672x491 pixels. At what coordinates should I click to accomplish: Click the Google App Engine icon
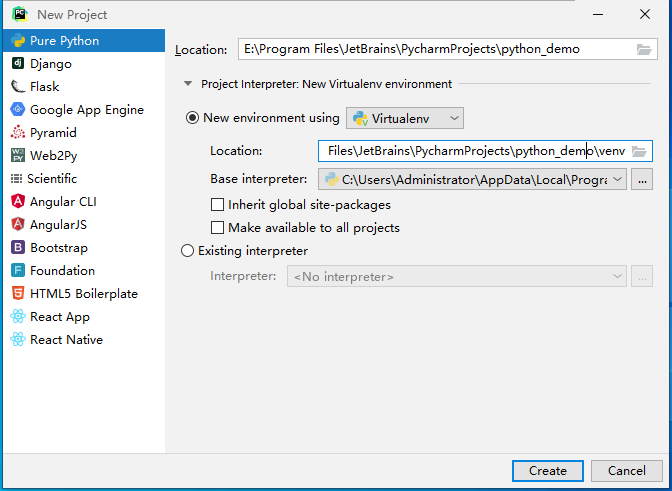(x=18, y=110)
